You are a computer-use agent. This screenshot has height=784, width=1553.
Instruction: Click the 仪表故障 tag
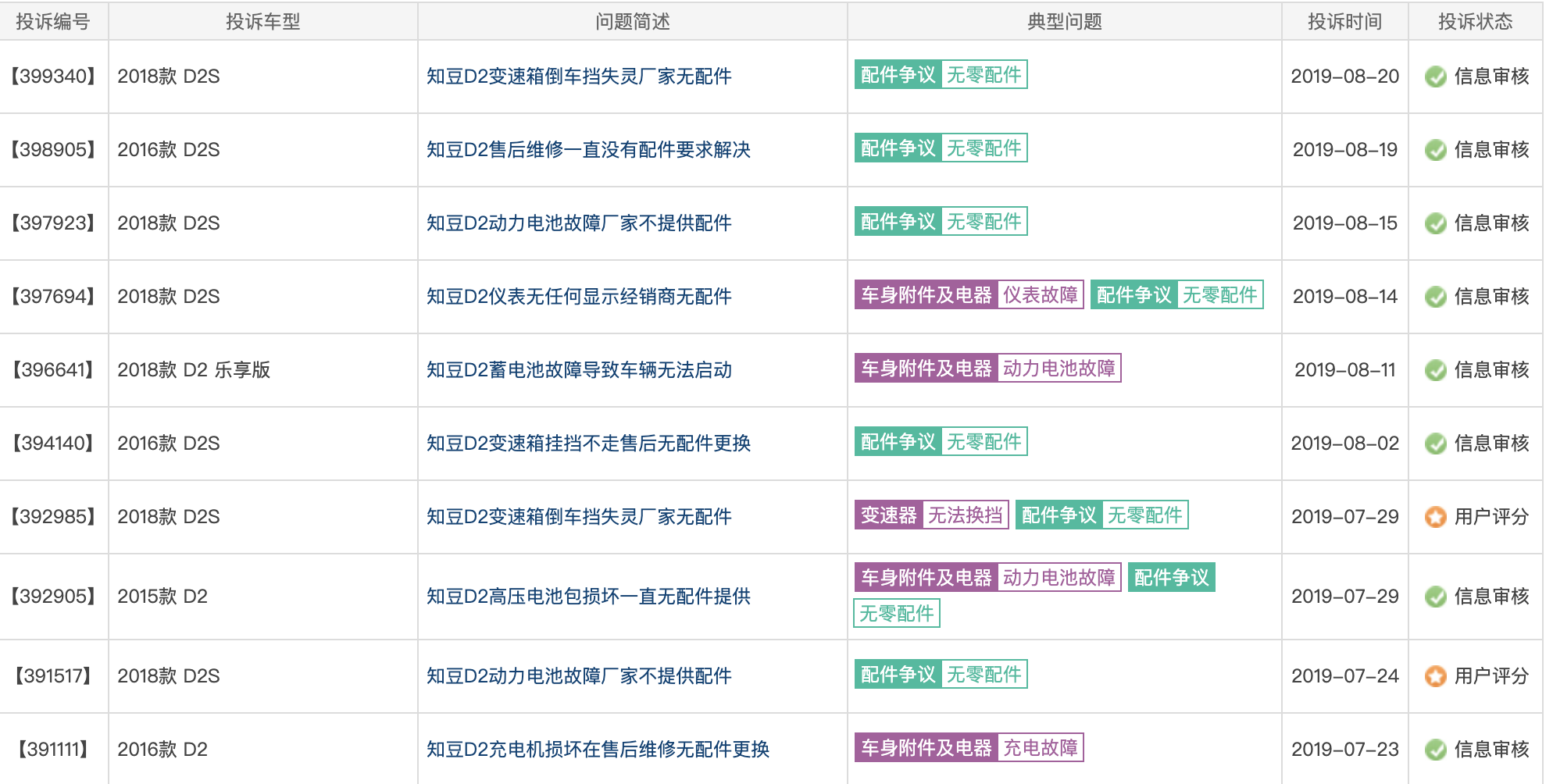(x=1040, y=294)
